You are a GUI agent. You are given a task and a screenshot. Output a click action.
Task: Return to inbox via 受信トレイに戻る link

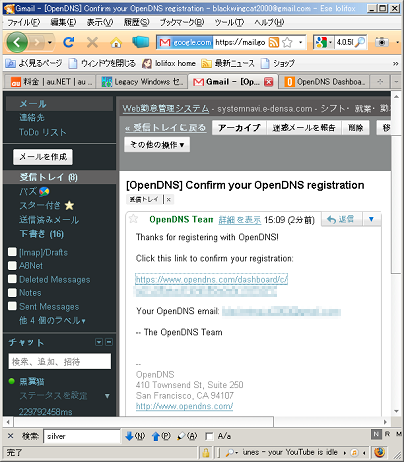pyautogui.click(x=166, y=128)
